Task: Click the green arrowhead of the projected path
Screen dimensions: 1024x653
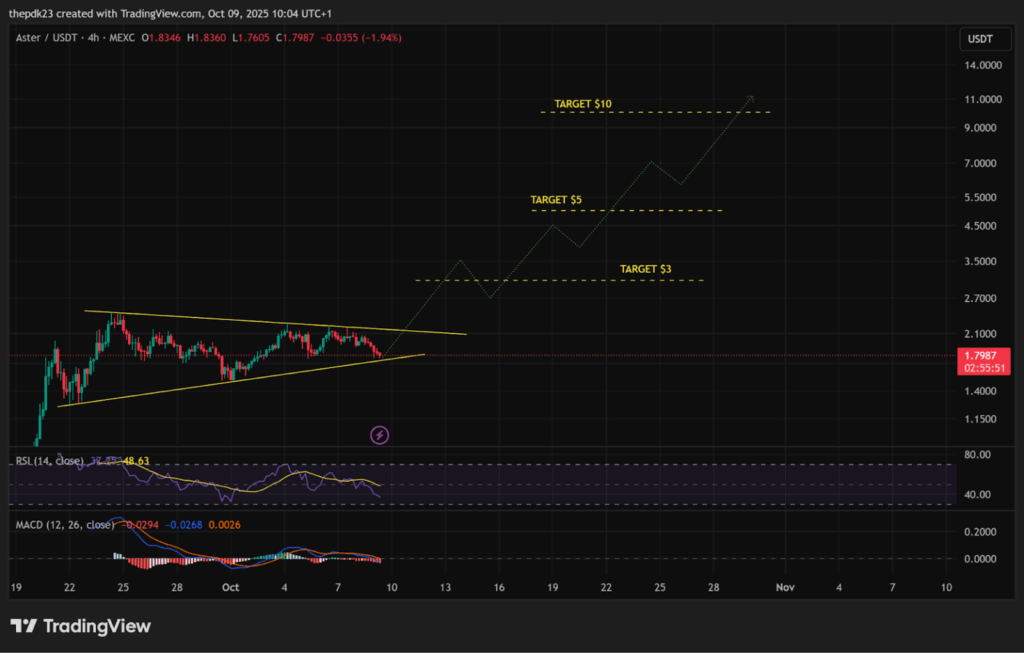Action: point(749,98)
